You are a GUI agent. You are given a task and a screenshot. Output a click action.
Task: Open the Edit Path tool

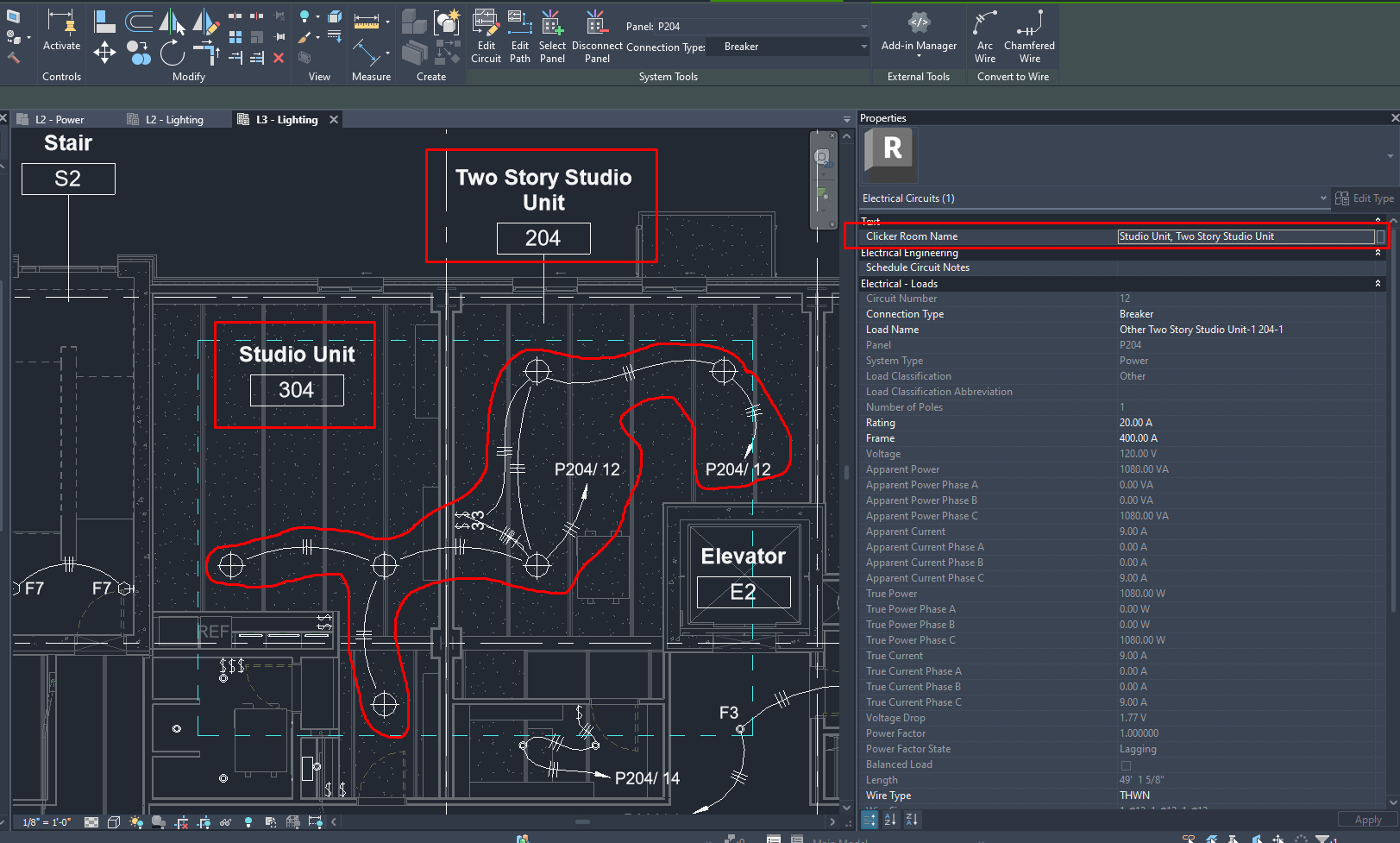coord(520,36)
